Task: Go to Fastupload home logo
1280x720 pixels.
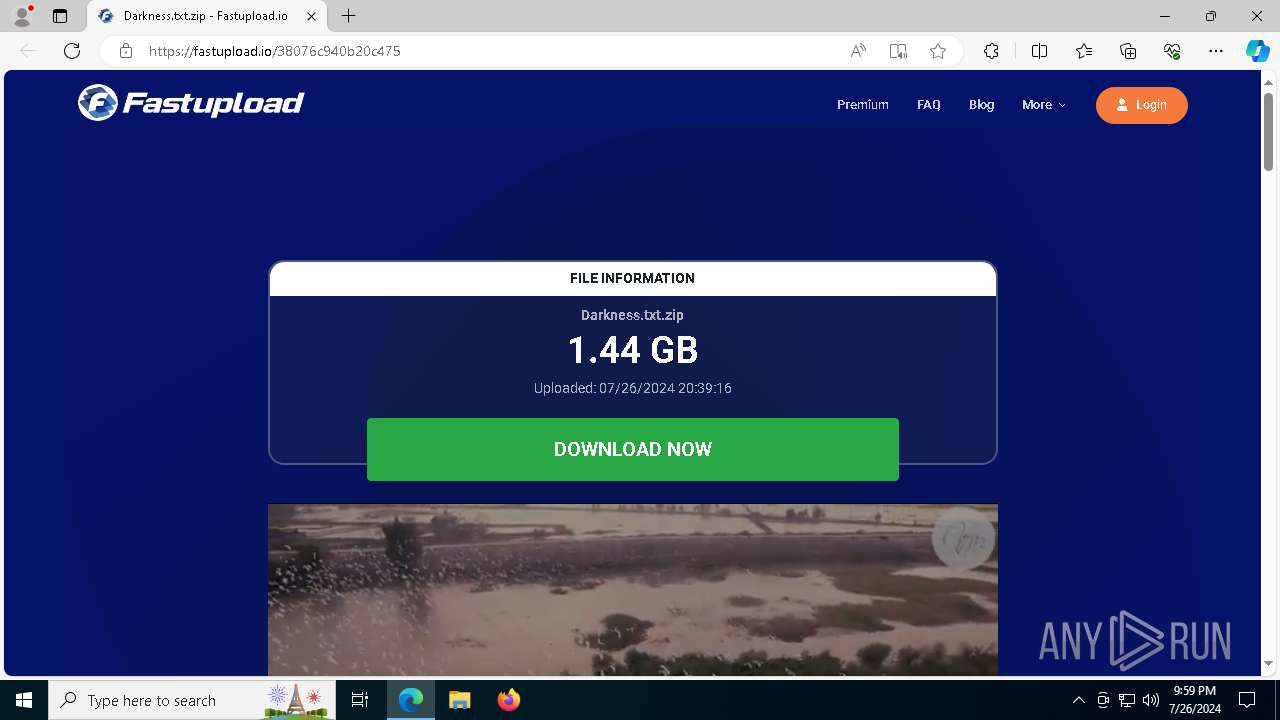Action: point(191,103)
